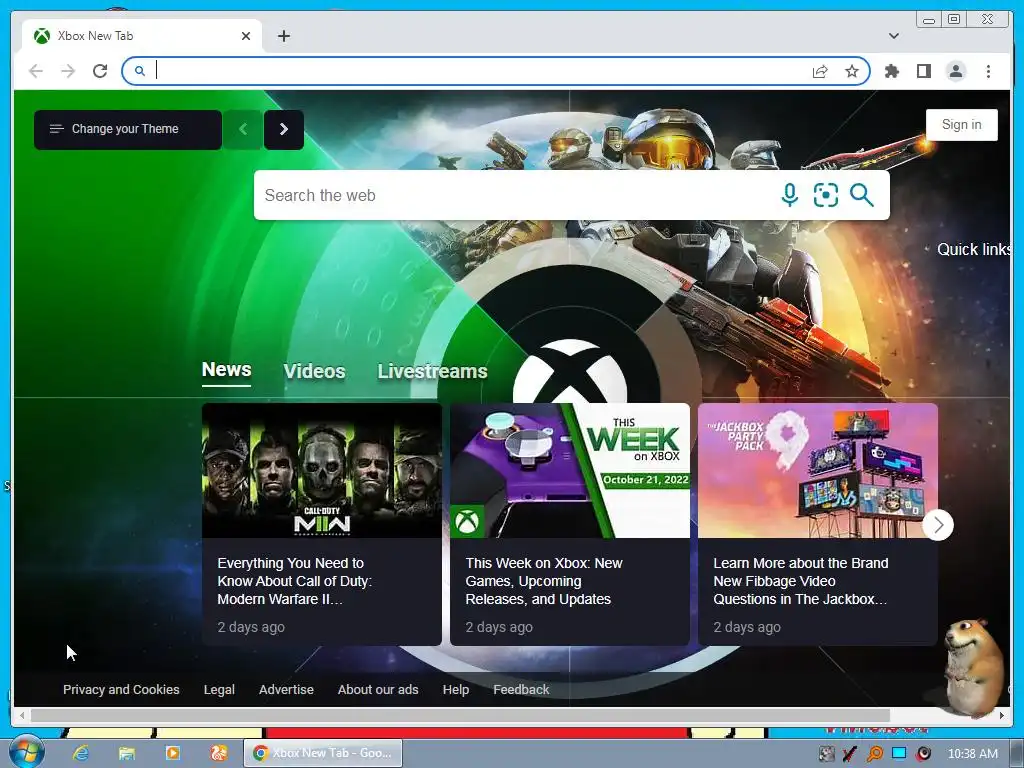Image resolution: width=1024 pixels, height=768 pixels.
Task: Open About our ads link
Action: [x=378, y=690]
